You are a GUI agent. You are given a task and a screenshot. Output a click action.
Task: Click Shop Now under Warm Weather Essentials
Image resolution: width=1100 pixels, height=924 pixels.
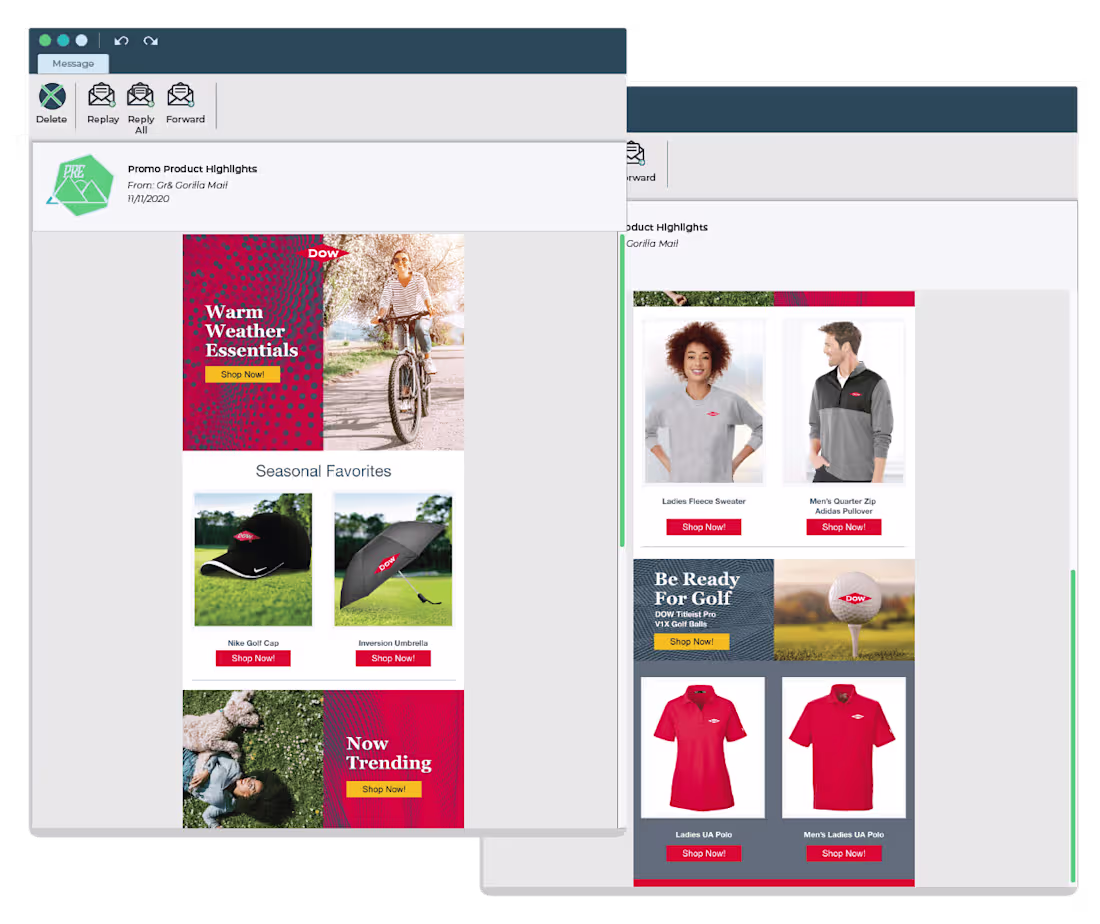(x=242, y=373)
